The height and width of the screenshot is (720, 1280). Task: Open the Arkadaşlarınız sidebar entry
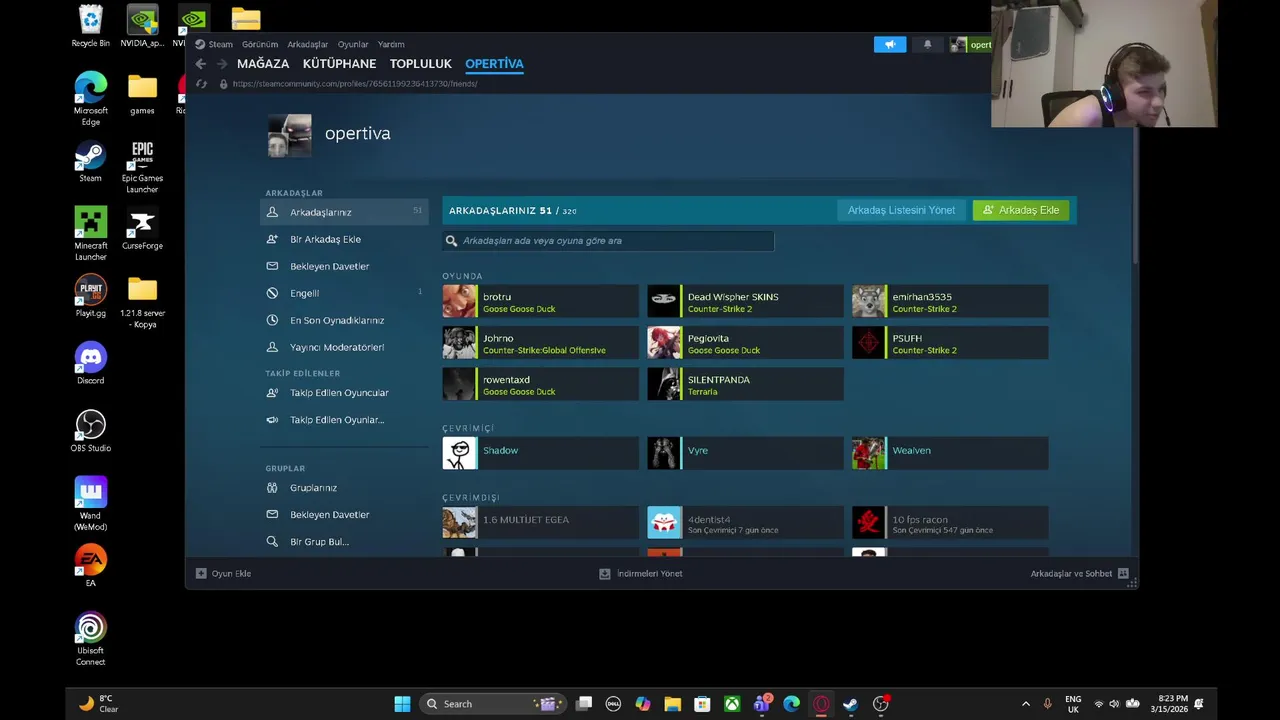[x=344, y=212]
